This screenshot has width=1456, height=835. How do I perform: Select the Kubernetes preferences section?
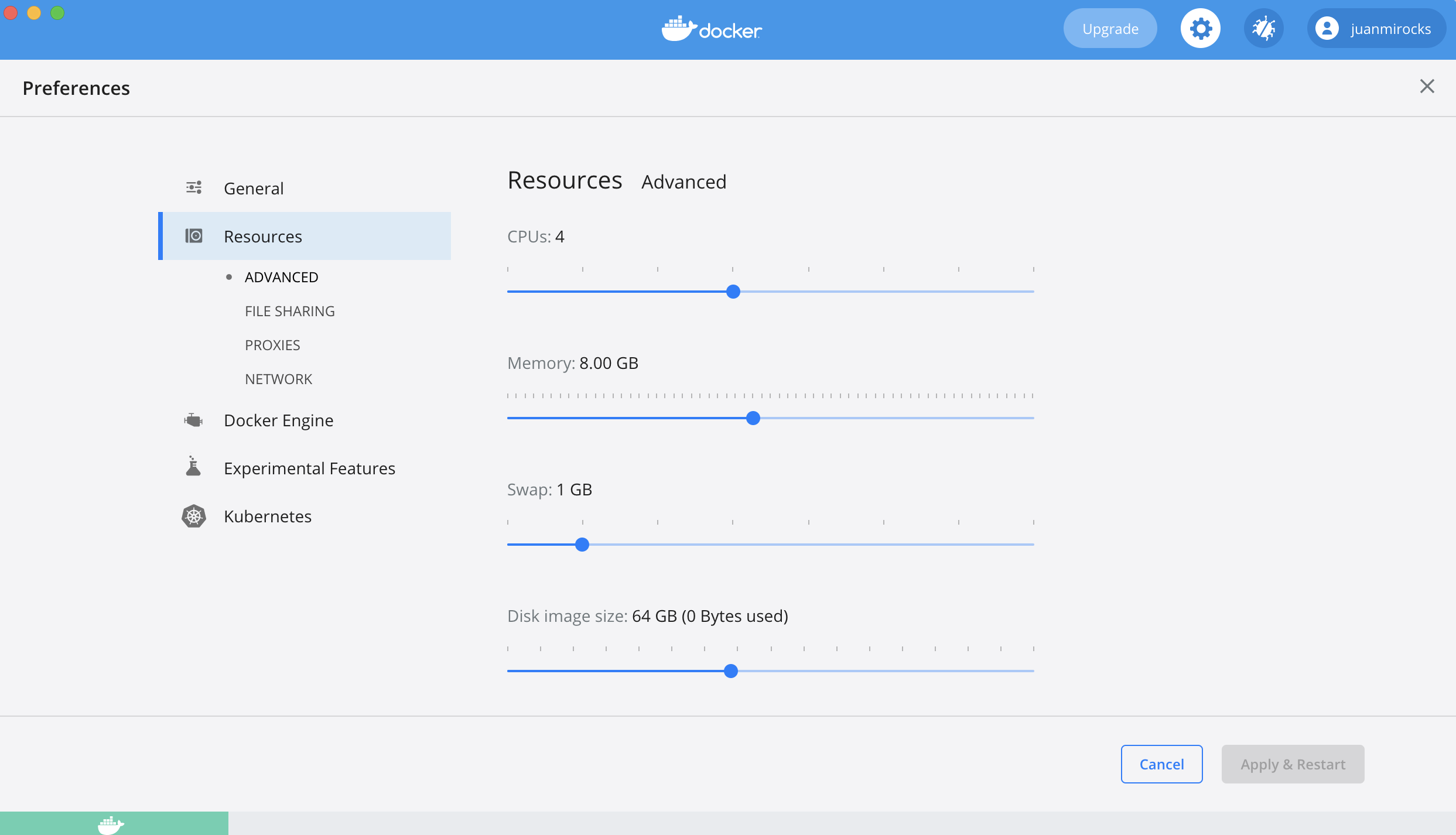tap(267, 516)
